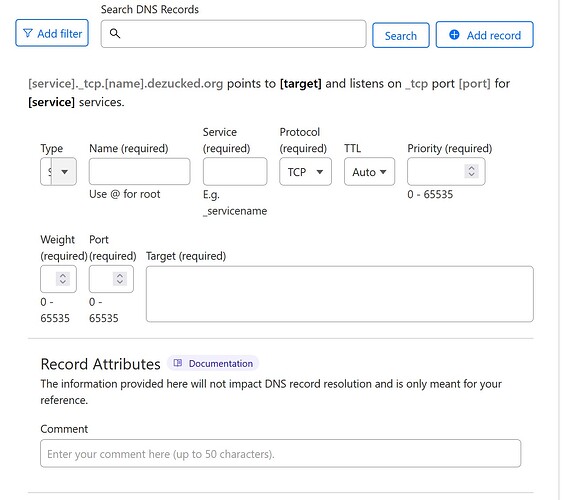The image size is (572, 500).
Task: Click the book icon beside Documentation
Action: [178, 363]
